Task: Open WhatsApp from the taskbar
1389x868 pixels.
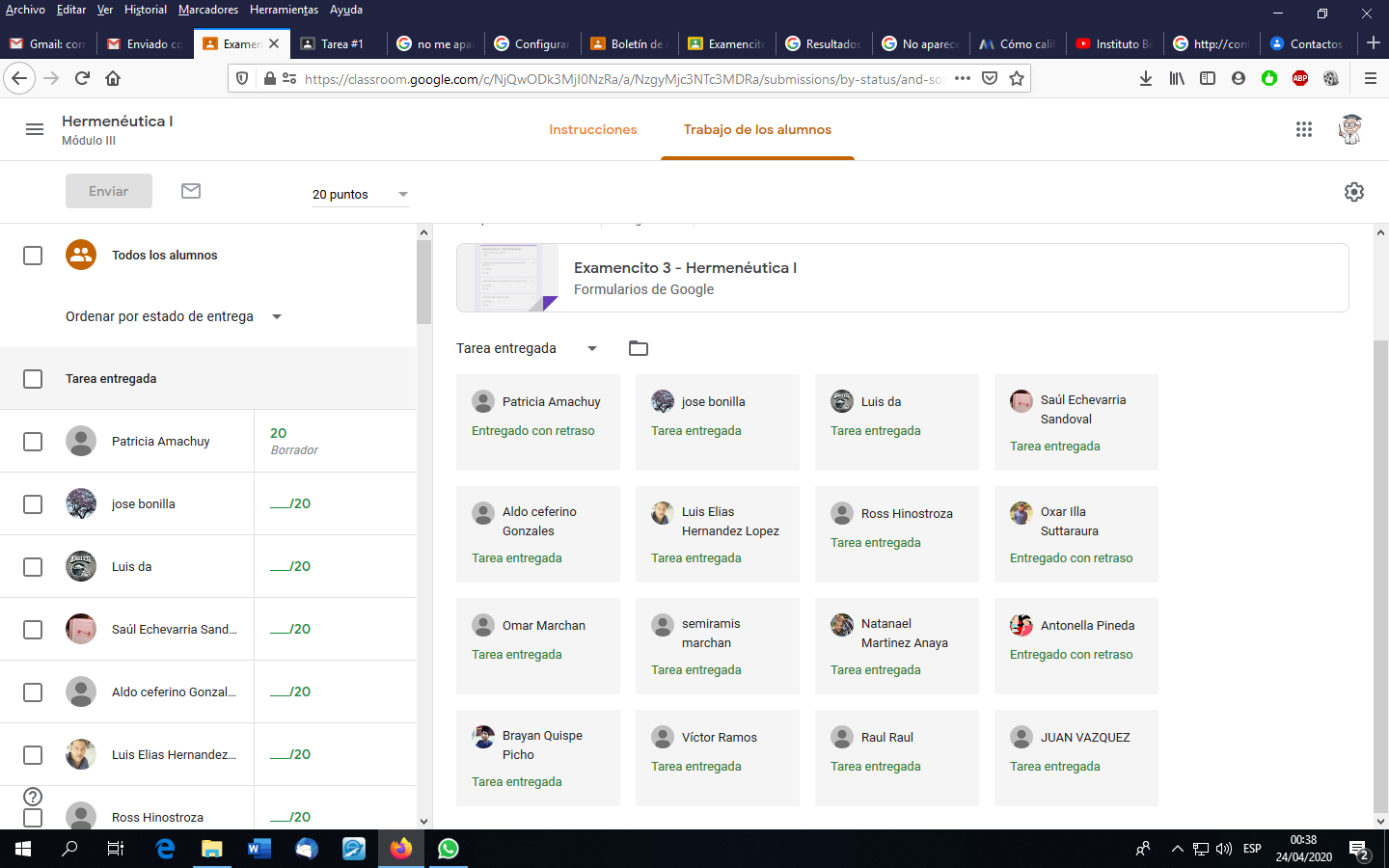Action: coord(448,850)
